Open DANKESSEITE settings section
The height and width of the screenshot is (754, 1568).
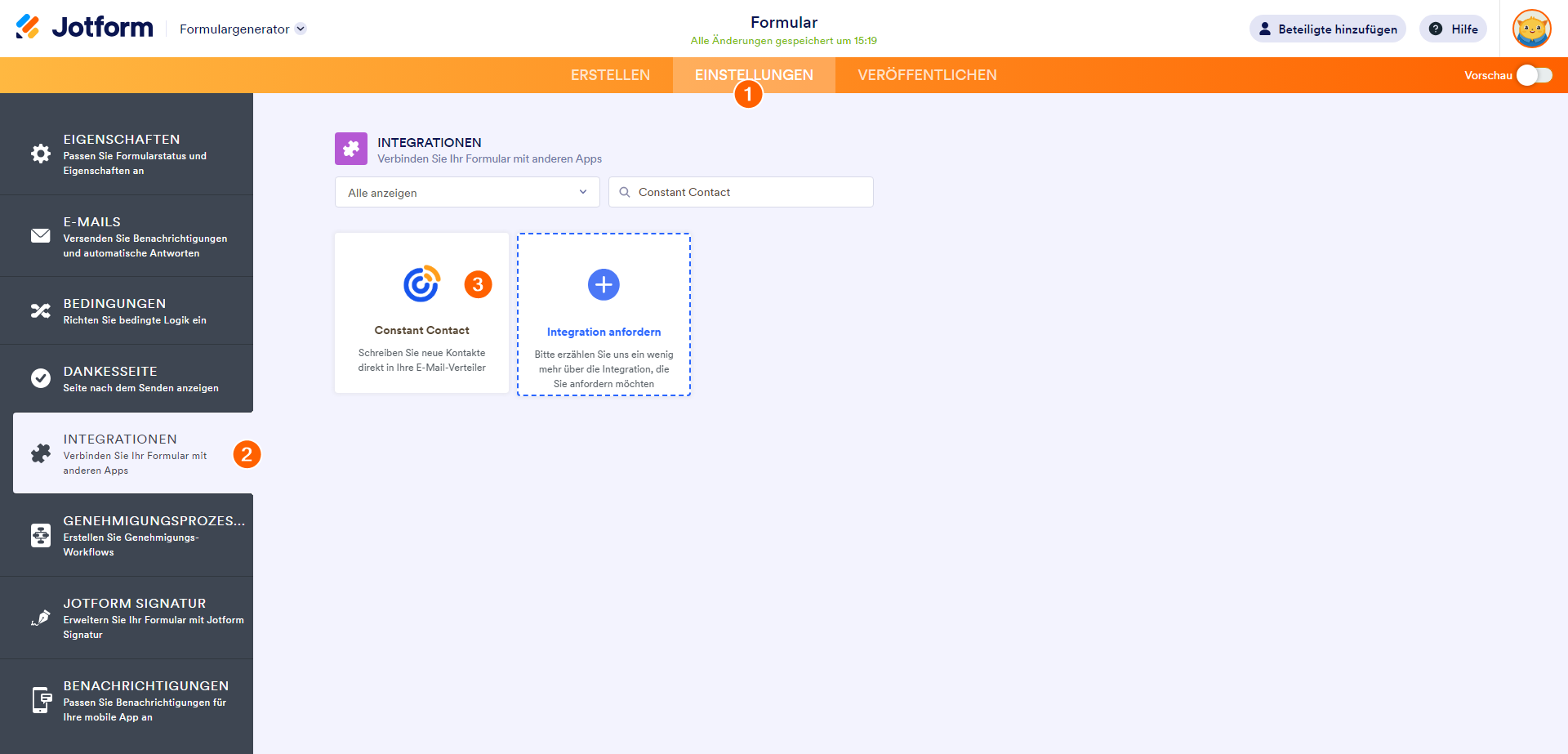click(127, 378)
